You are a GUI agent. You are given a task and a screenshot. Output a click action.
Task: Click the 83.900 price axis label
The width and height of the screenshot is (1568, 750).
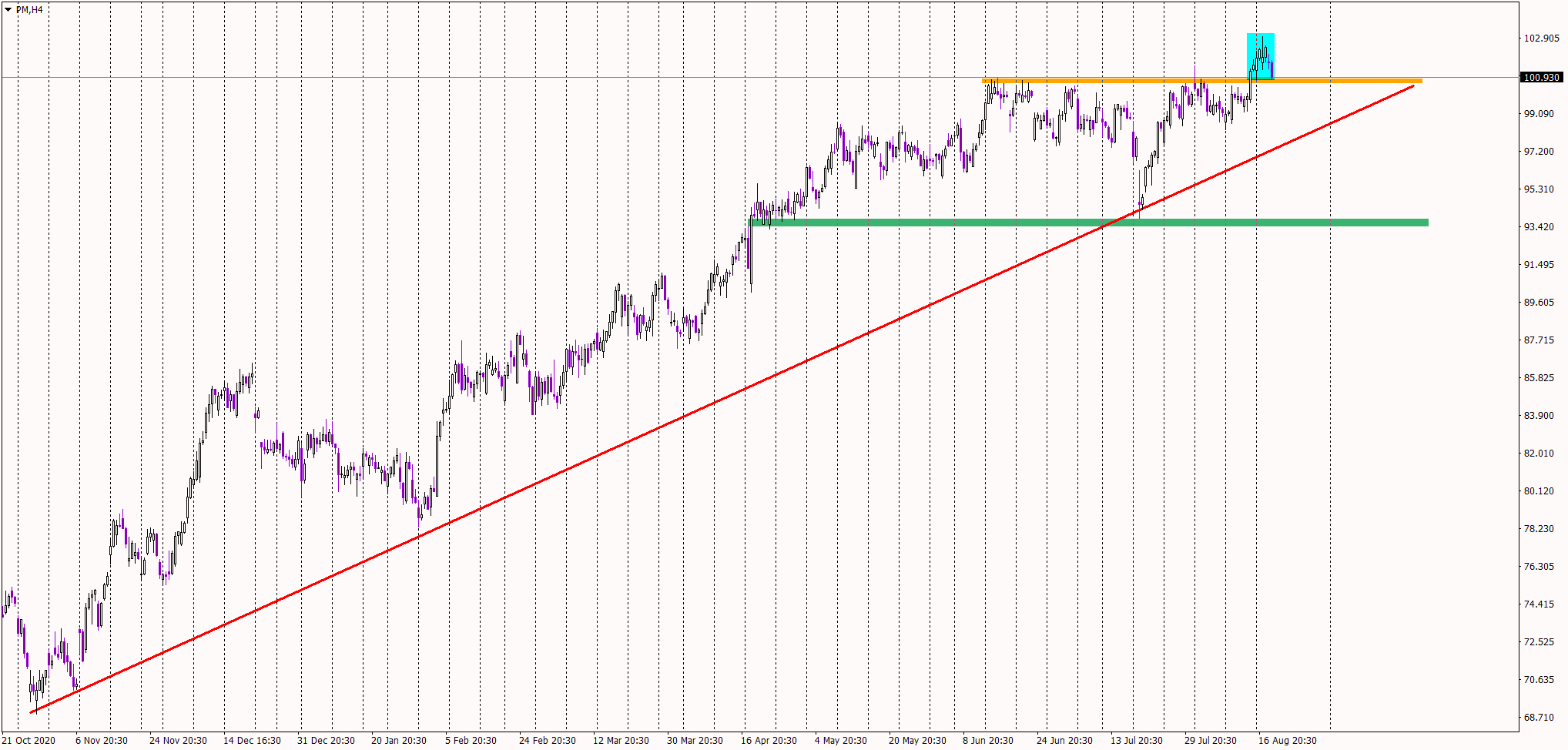click(x=1539, y=416)
